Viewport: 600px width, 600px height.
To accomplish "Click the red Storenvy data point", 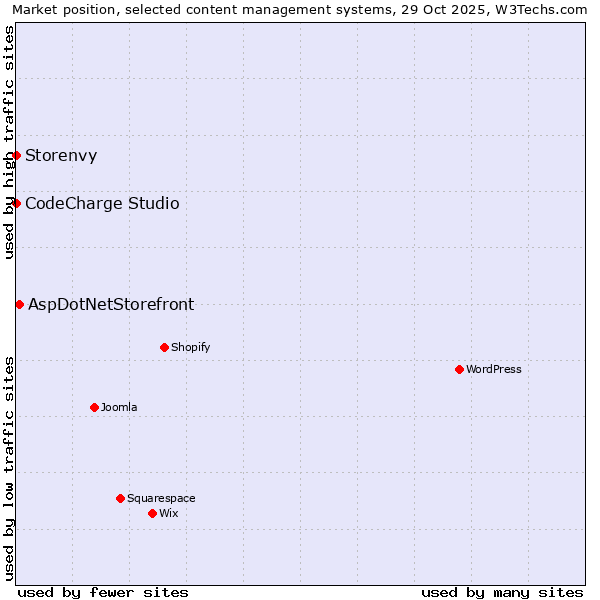I will 16,155.
